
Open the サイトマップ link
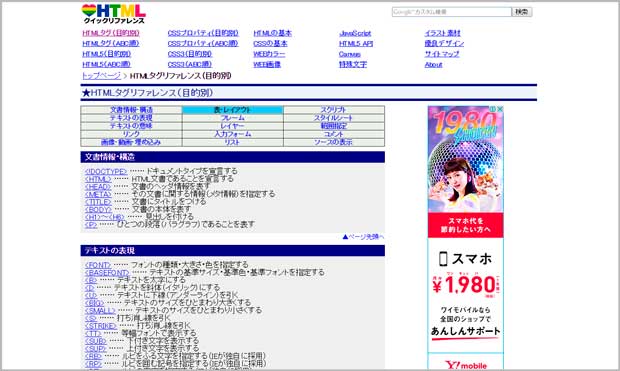(x=442, y=54)
